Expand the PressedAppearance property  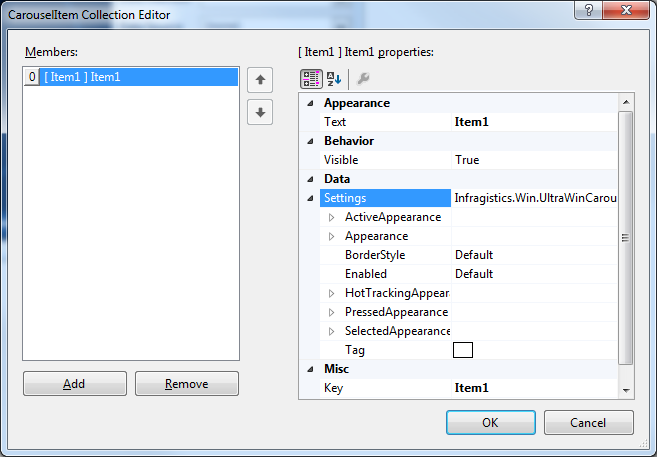tap(333, 312)
